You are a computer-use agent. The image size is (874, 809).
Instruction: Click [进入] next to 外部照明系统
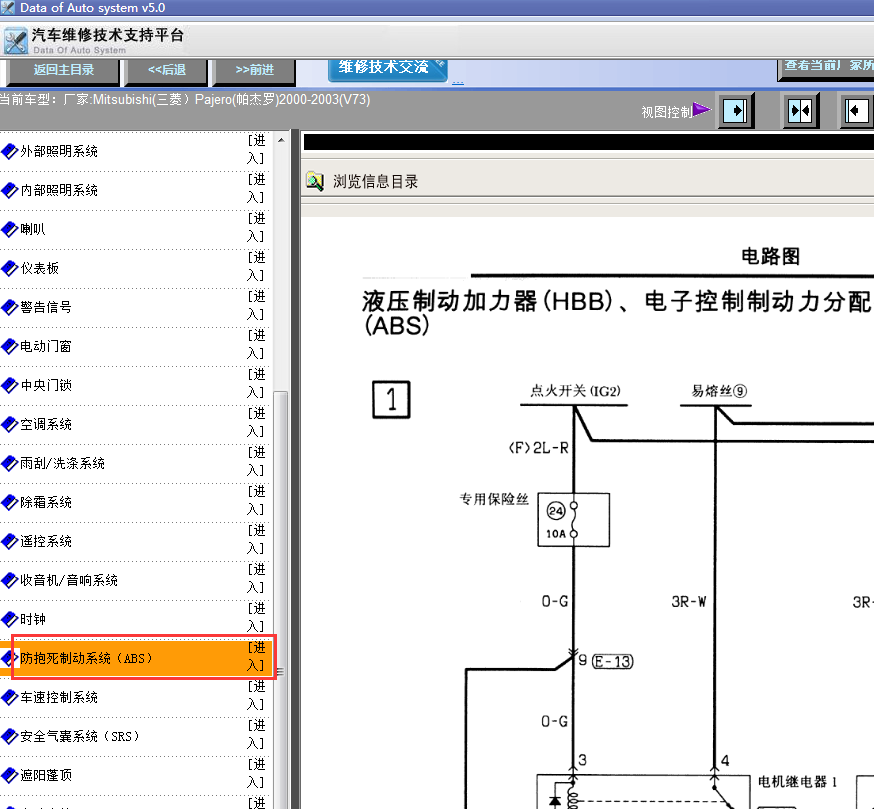[x=256, y=149]
